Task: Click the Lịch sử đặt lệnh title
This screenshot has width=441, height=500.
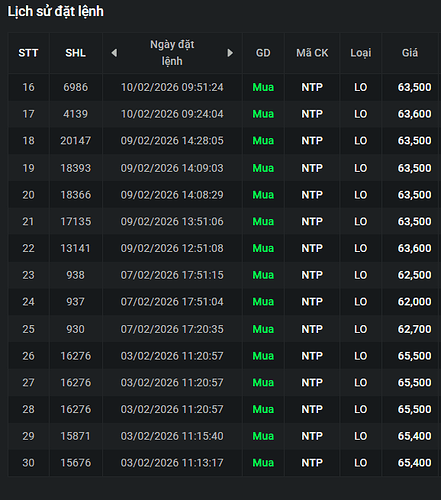Action: (x=56, y=12)
